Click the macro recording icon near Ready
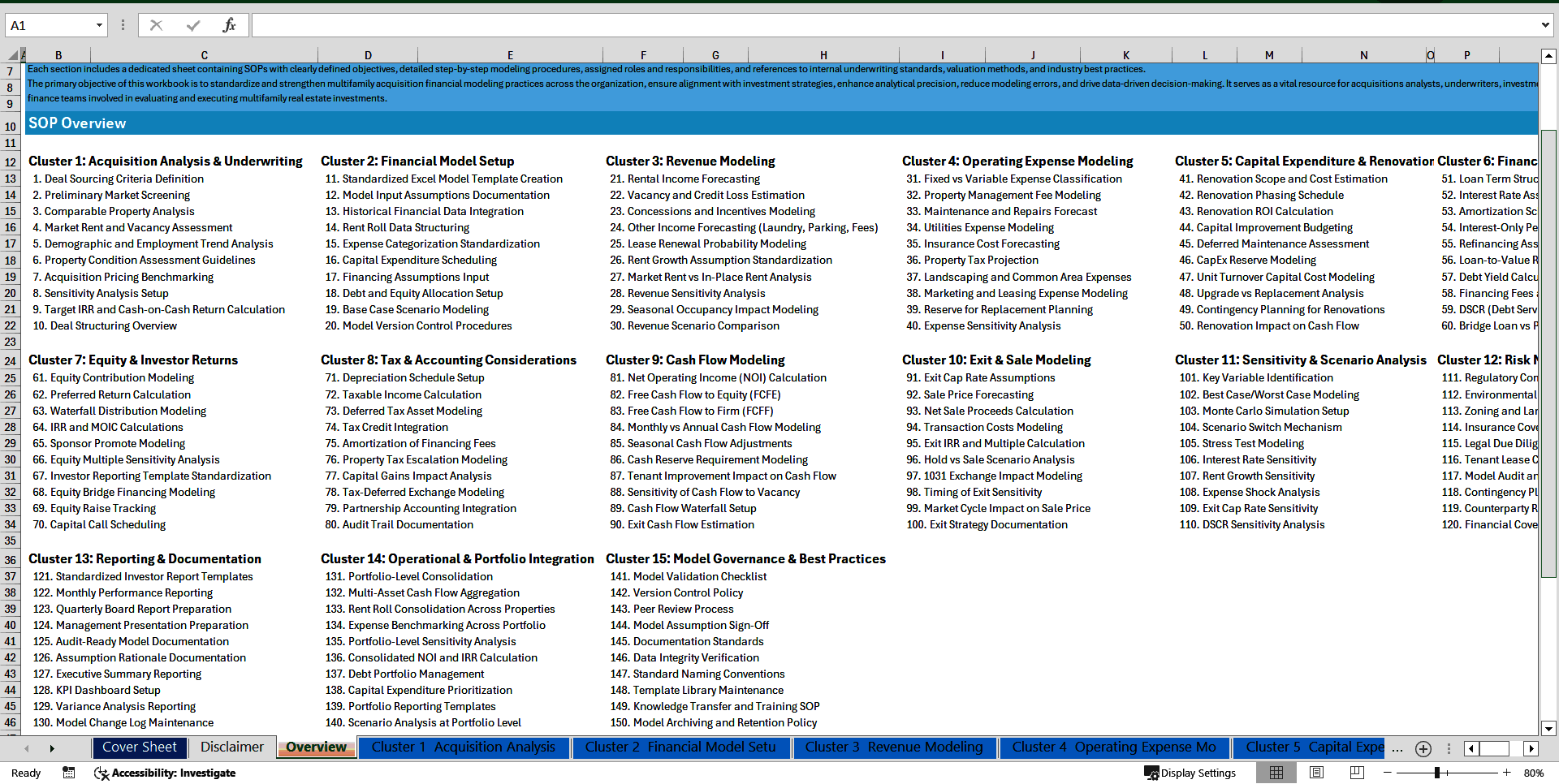 tap(68, 773)
